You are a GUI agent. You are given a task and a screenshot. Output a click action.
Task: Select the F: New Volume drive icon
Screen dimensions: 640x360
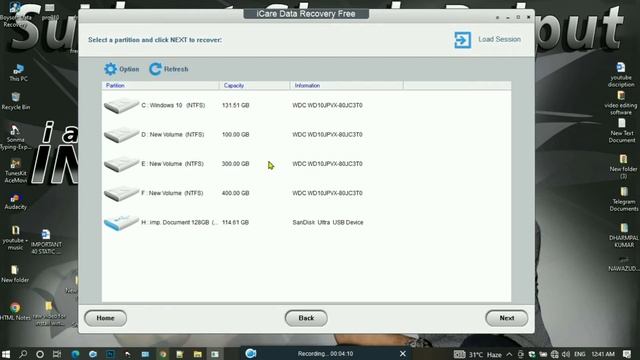[121, 193]
